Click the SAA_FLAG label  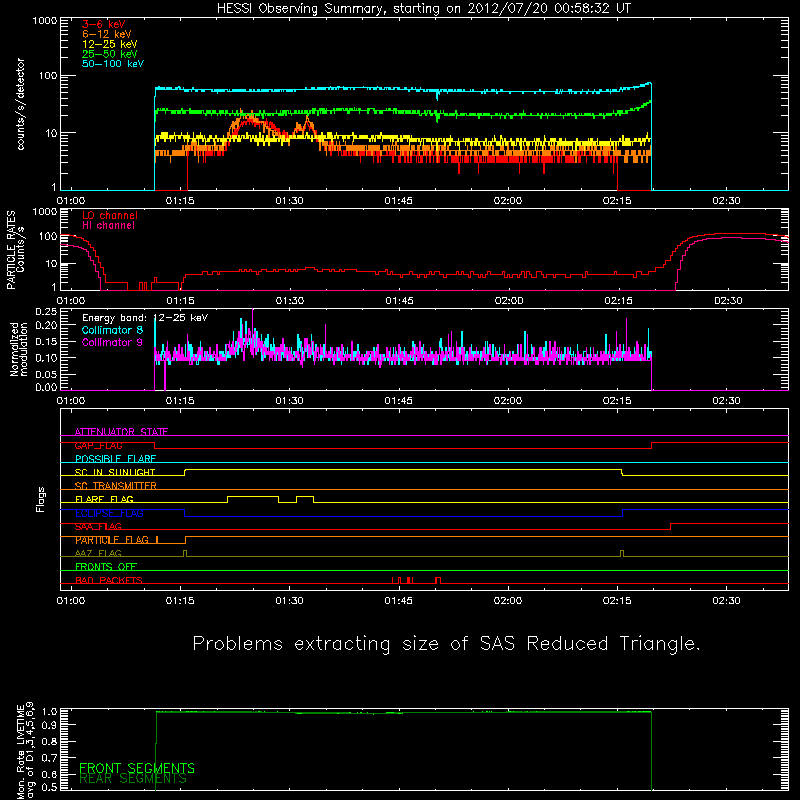pos(98,527)
